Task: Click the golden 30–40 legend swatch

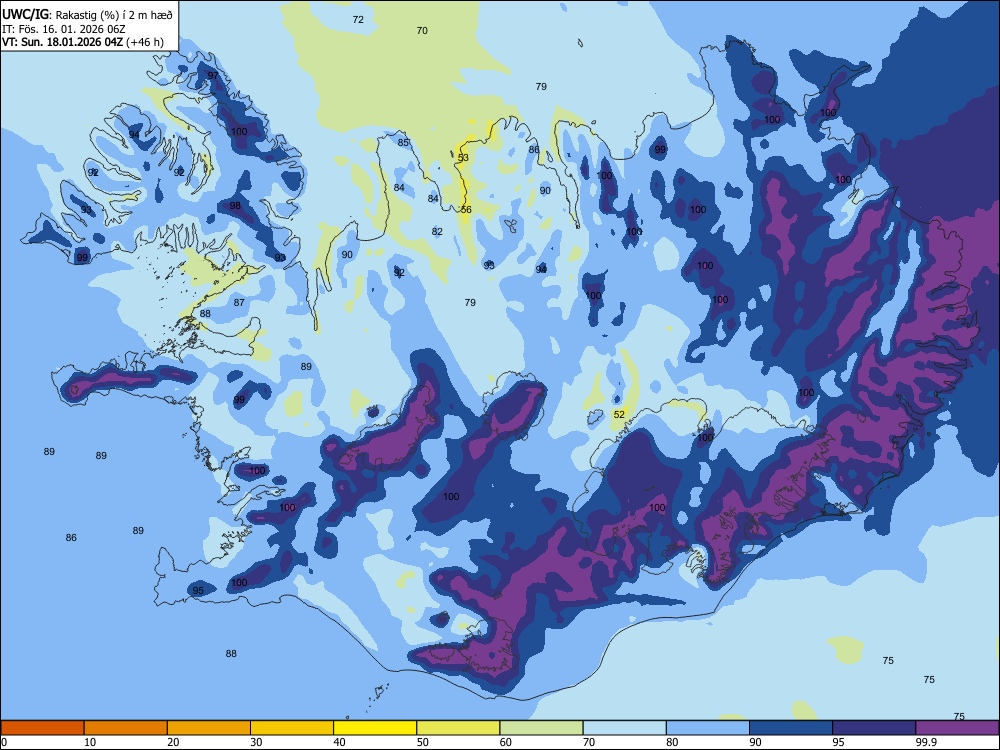Action: [x=292, y=728]
